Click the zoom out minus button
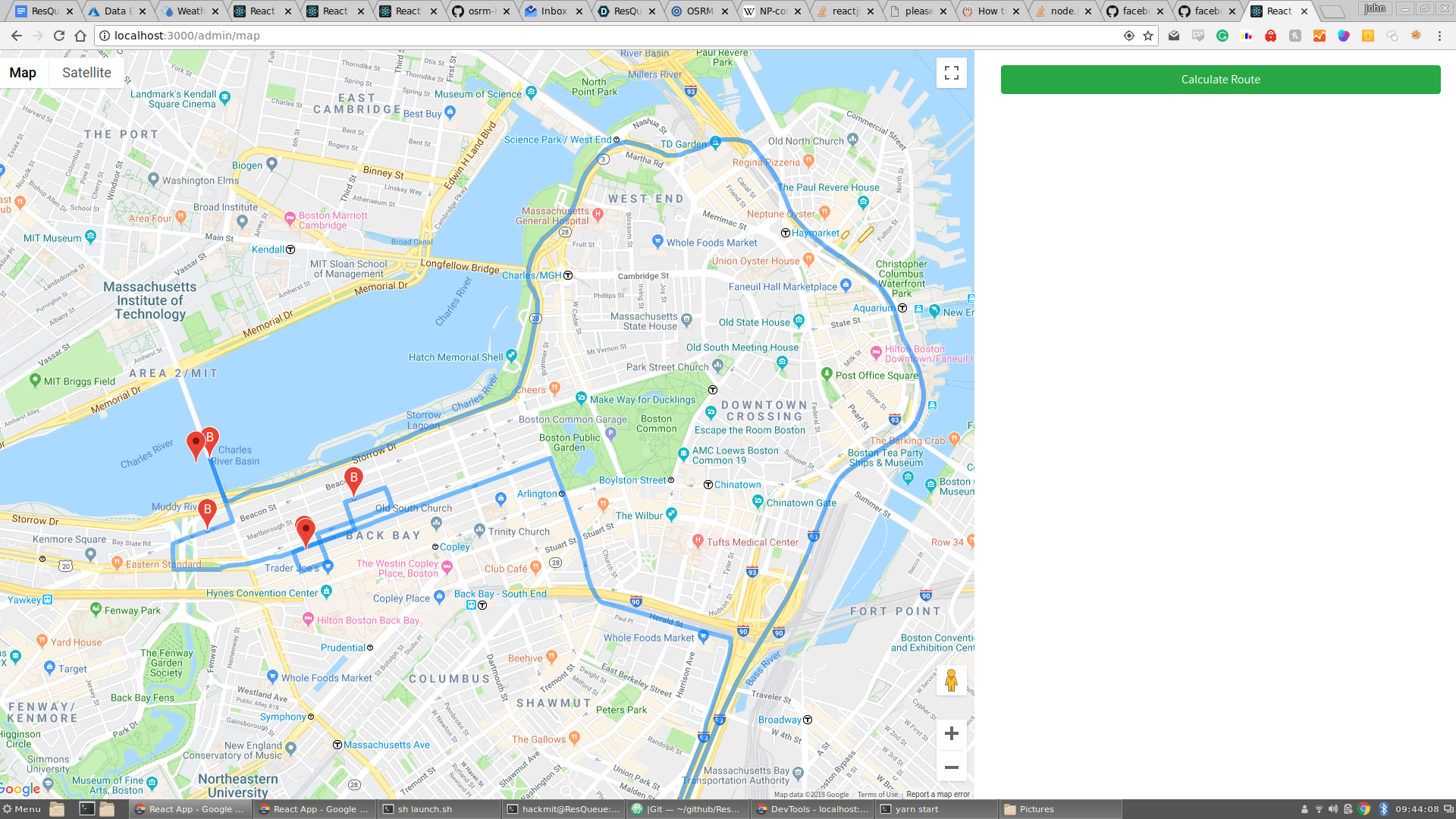This screenshot has width=1456, height=819. click(x=951, y=767)
